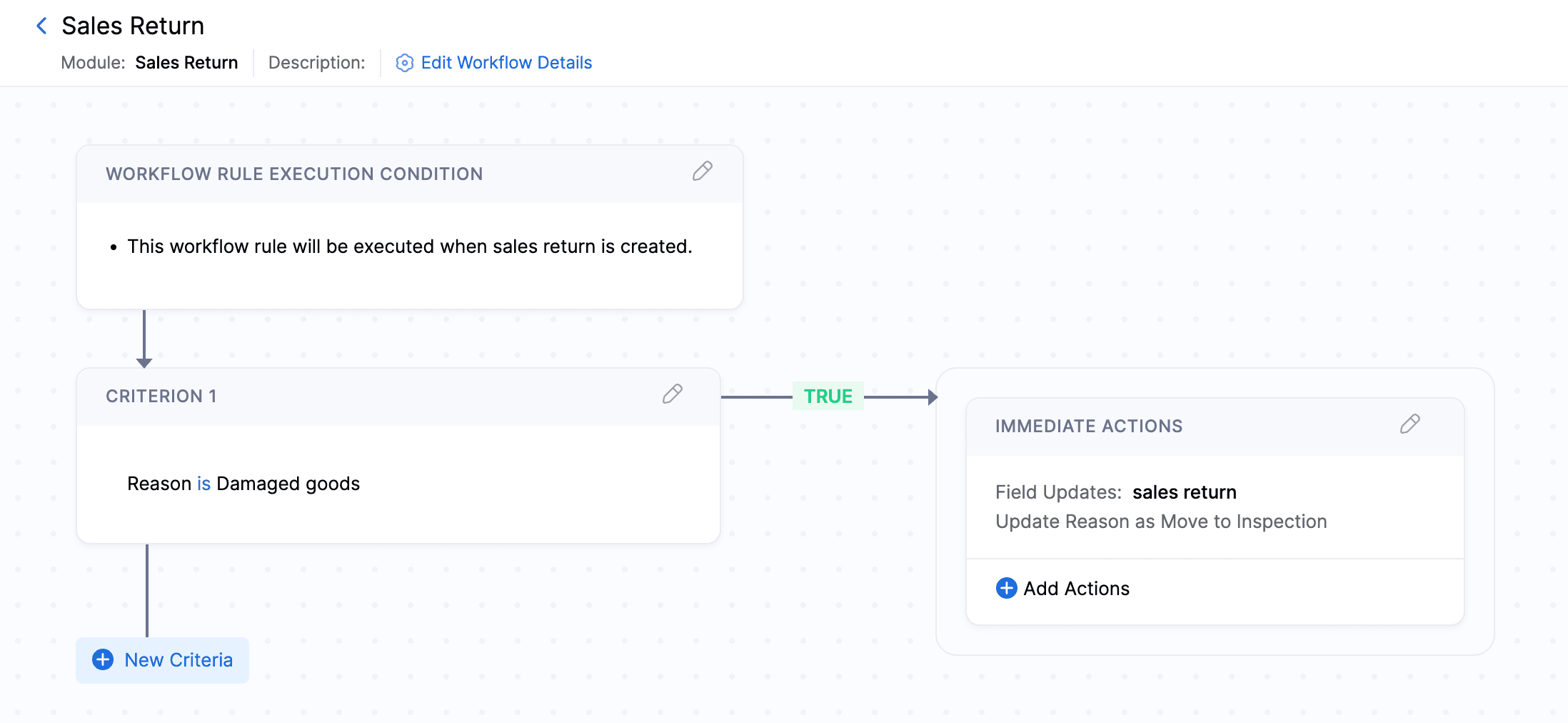Click the pencil icon on Workflow Rule Execution Condition
Viewport: 1568px width, 723px height.
(703, 172)
